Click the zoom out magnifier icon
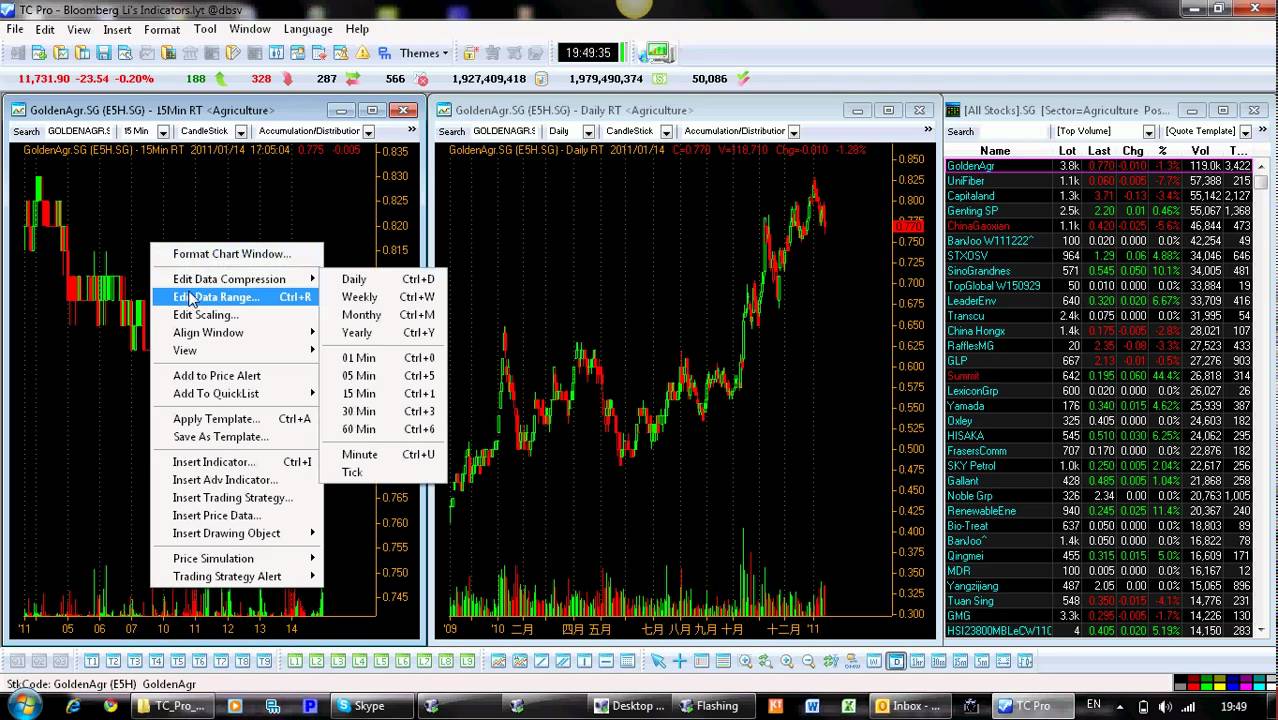Viewport: 1278px width, 720px height. (808, 661)
